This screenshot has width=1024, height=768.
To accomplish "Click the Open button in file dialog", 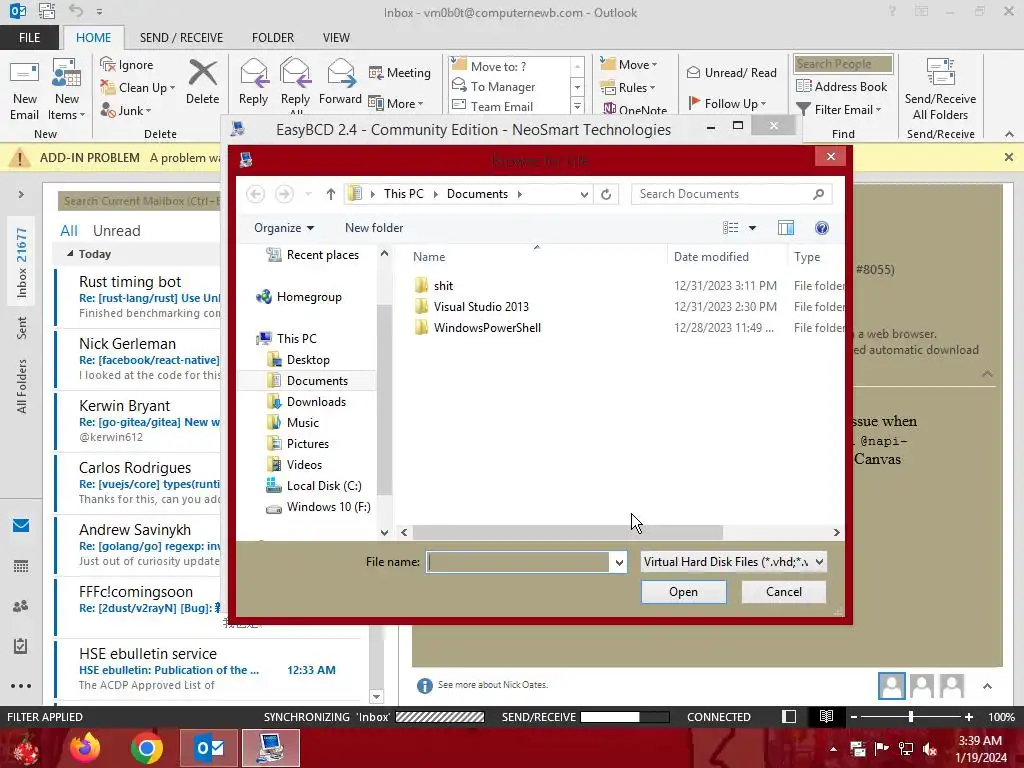I will coord(683,592).
